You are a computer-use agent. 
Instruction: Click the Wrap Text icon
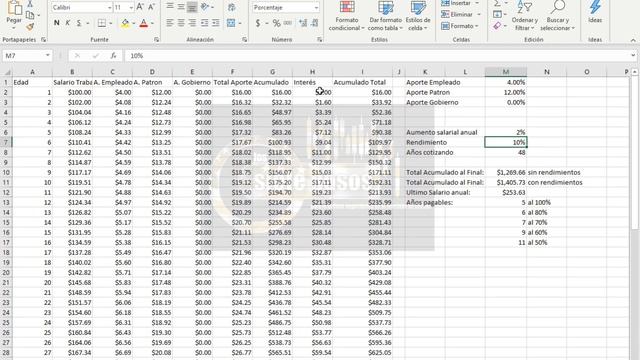[231, 7]
